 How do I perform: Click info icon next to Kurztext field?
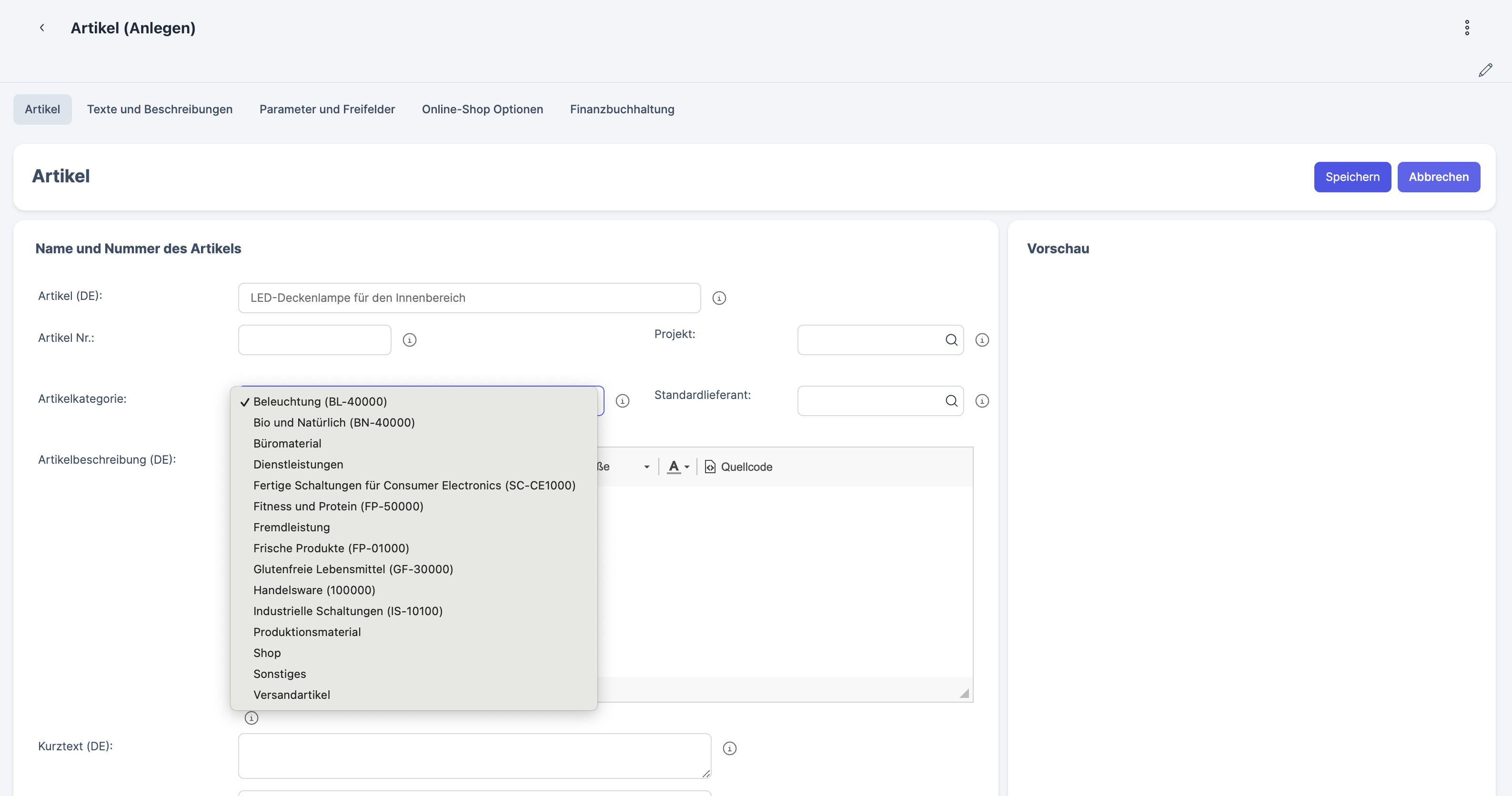click(x=729, y=748)
